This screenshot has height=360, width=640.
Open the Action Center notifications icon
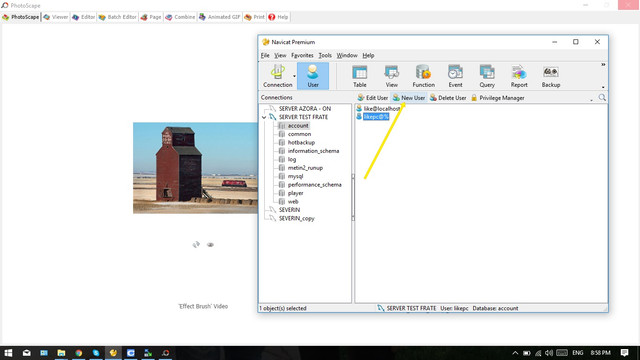point(624,353)
